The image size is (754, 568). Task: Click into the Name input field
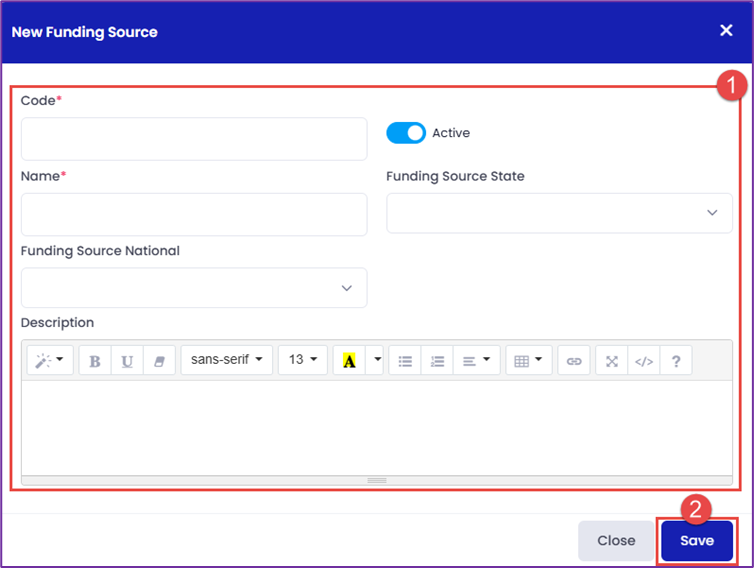(194, 215)
